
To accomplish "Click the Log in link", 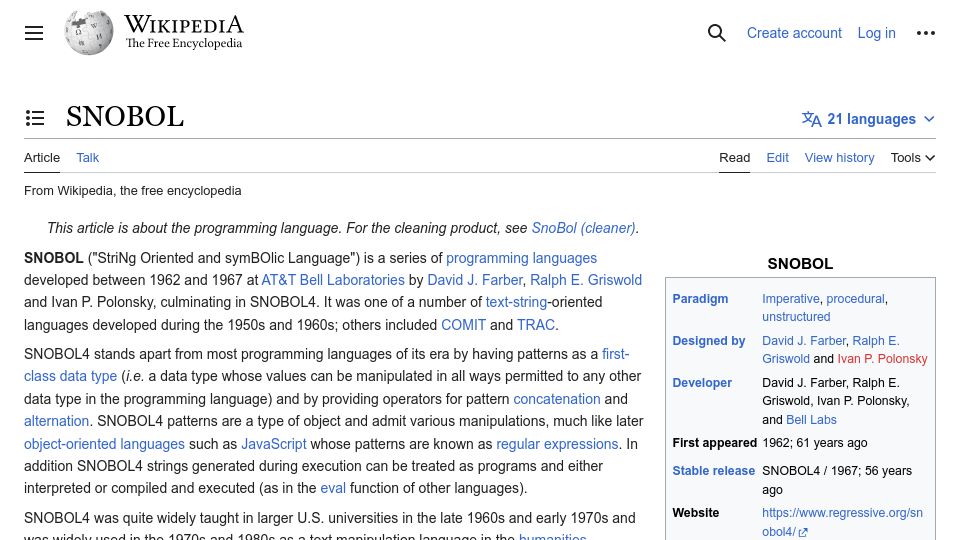I will [876, 33].
